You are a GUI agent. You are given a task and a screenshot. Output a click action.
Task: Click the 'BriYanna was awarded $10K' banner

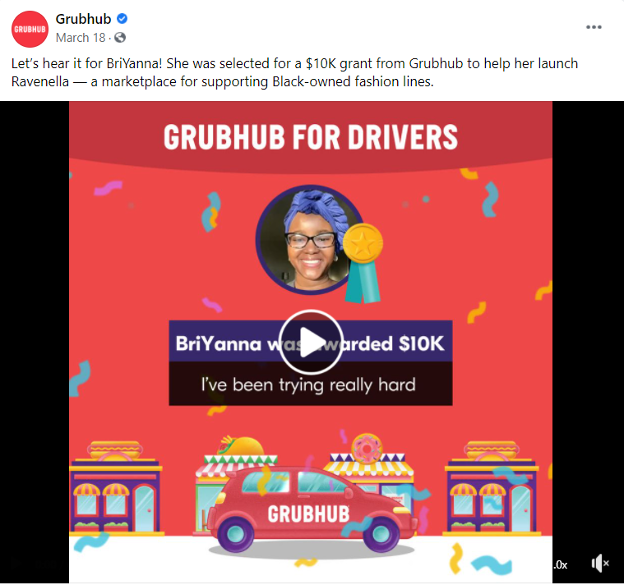tap(310, 342)
